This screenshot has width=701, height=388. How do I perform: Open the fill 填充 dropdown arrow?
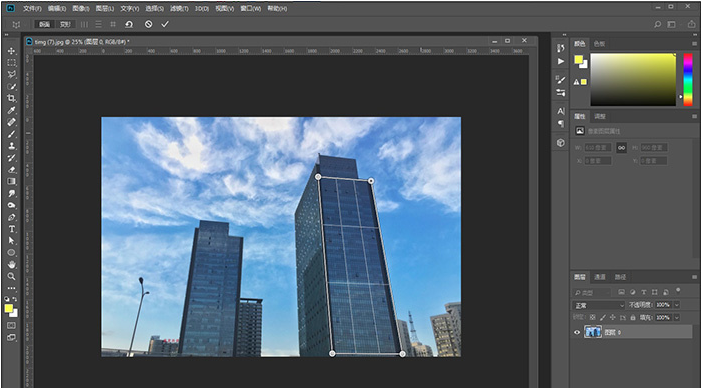click(676, 317)
